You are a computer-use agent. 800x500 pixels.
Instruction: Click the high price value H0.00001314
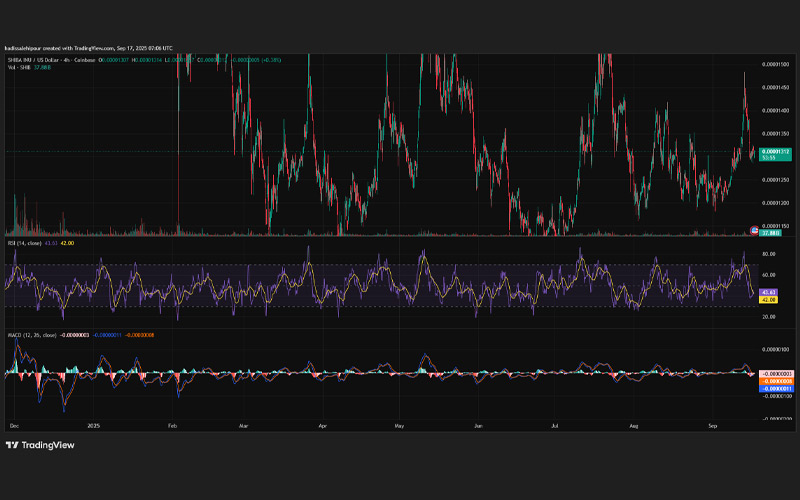point(147,60)
